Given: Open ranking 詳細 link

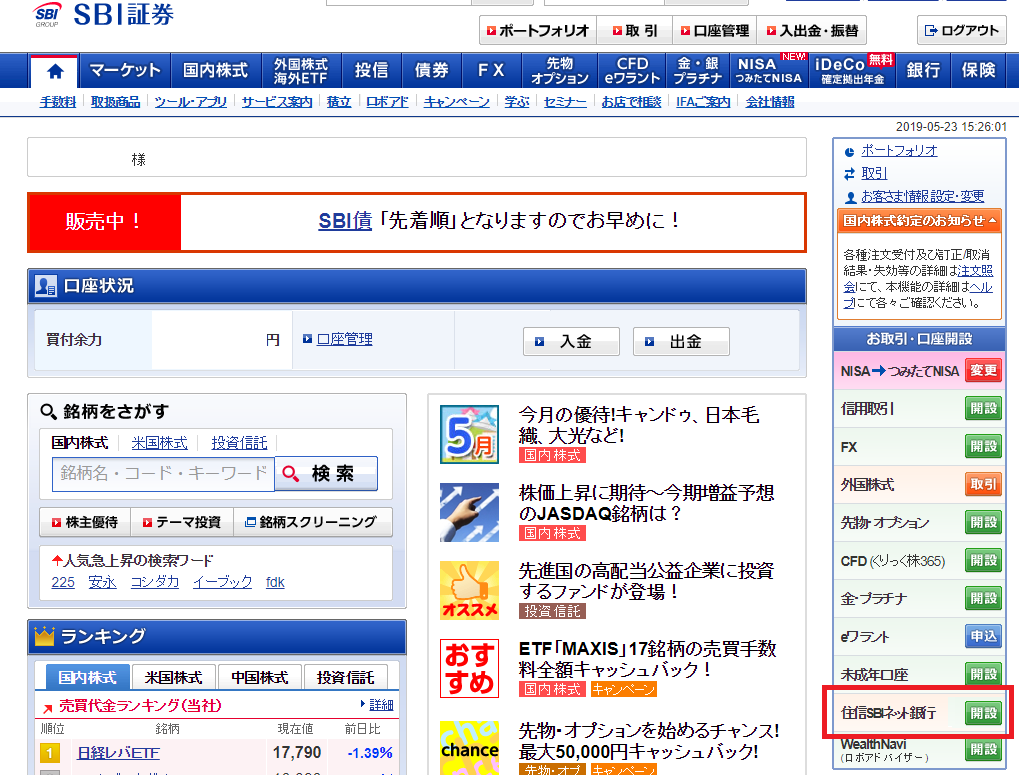Looking at the screenshot, I should (x=381, y=705).
